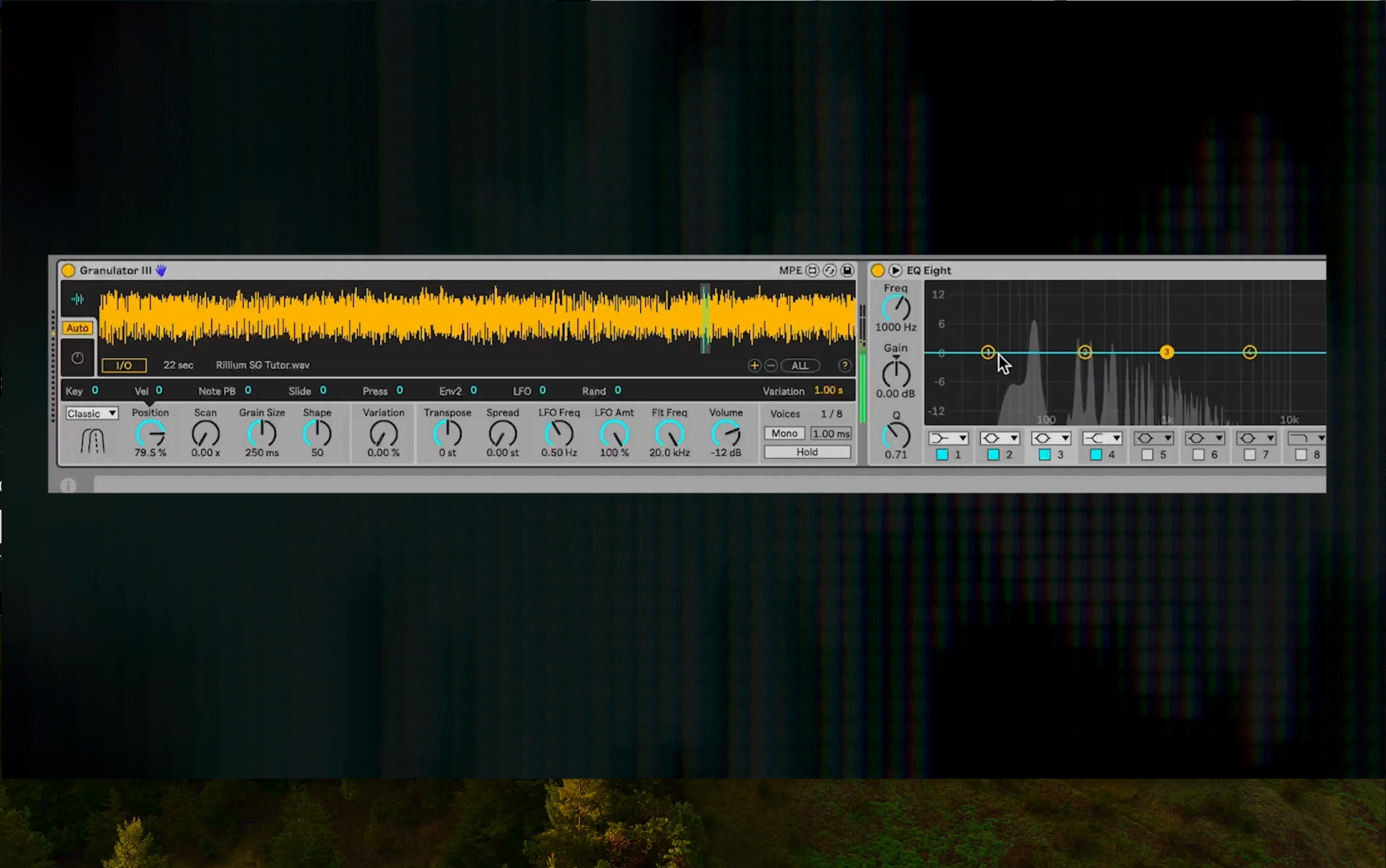
Task: Click the 1.00 ms glide time field
Action: tap(831, 434)
